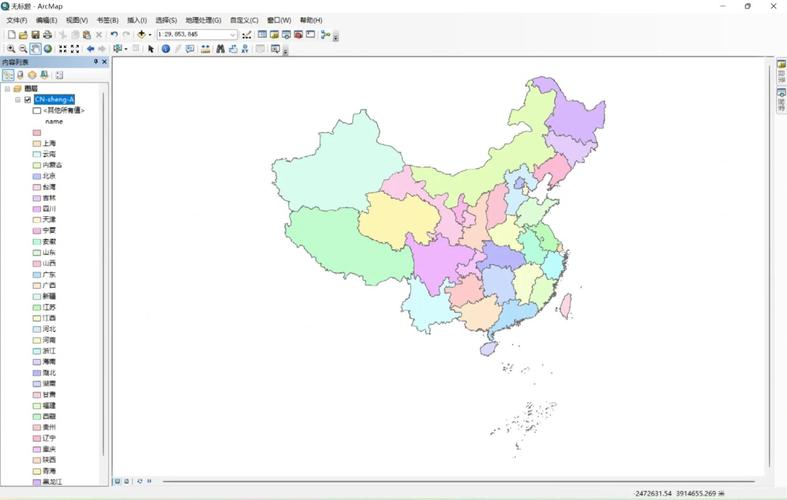Open the 插入(I) menu

point(137,20)
